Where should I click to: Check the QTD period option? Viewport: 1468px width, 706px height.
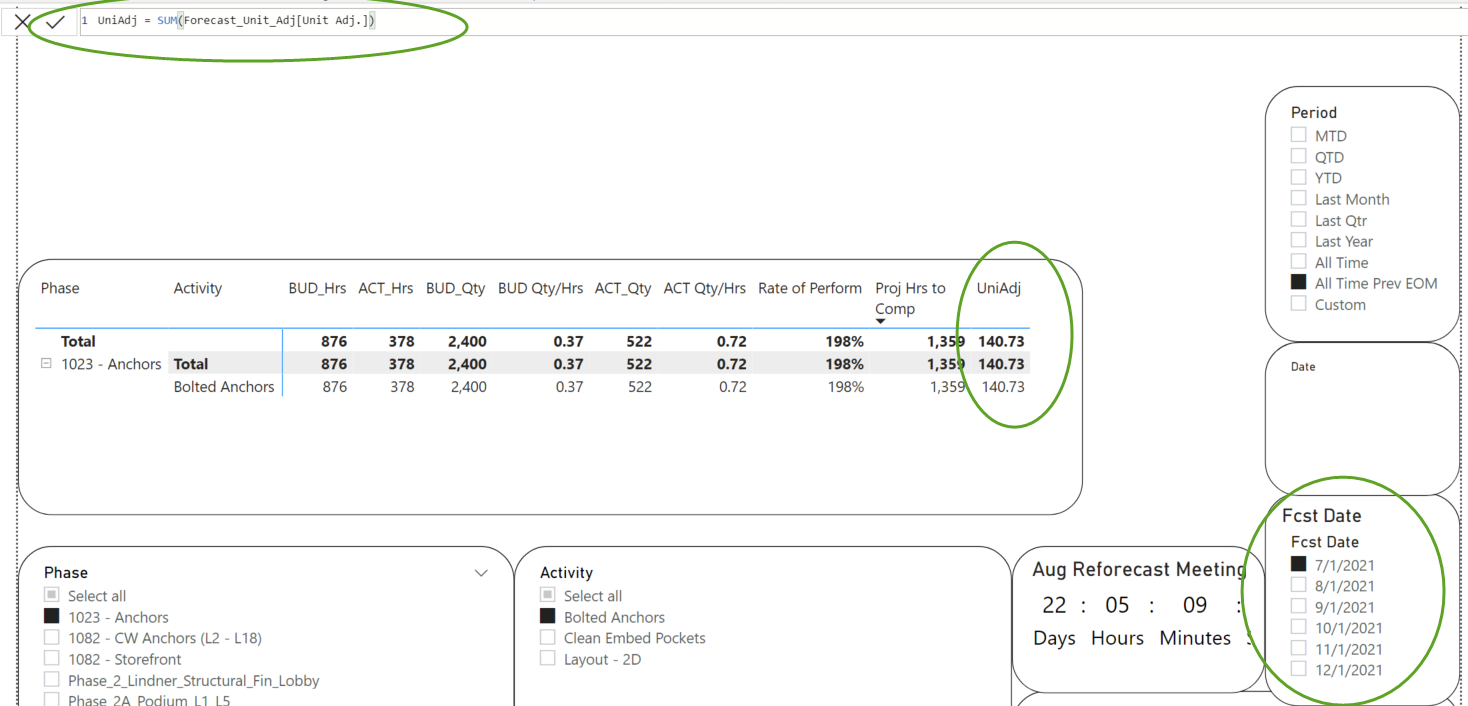1298,156
